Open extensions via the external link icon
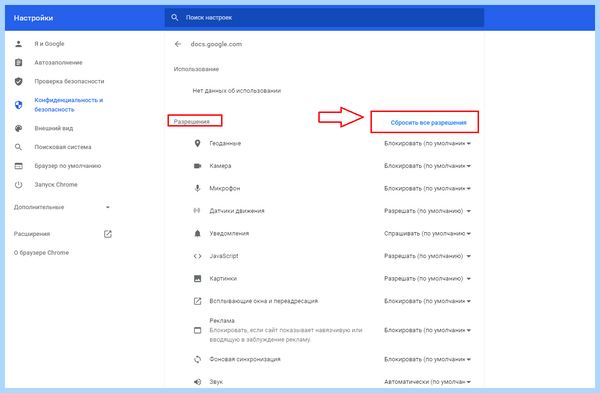Image resolution: width=600 pixels, height=393 pixels. pos(108,234)
